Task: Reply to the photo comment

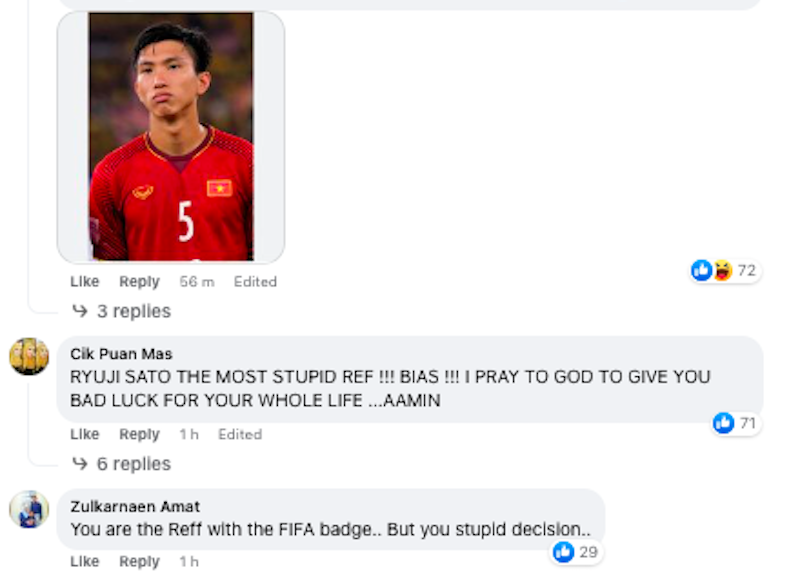Action: [x=139, y=282]
